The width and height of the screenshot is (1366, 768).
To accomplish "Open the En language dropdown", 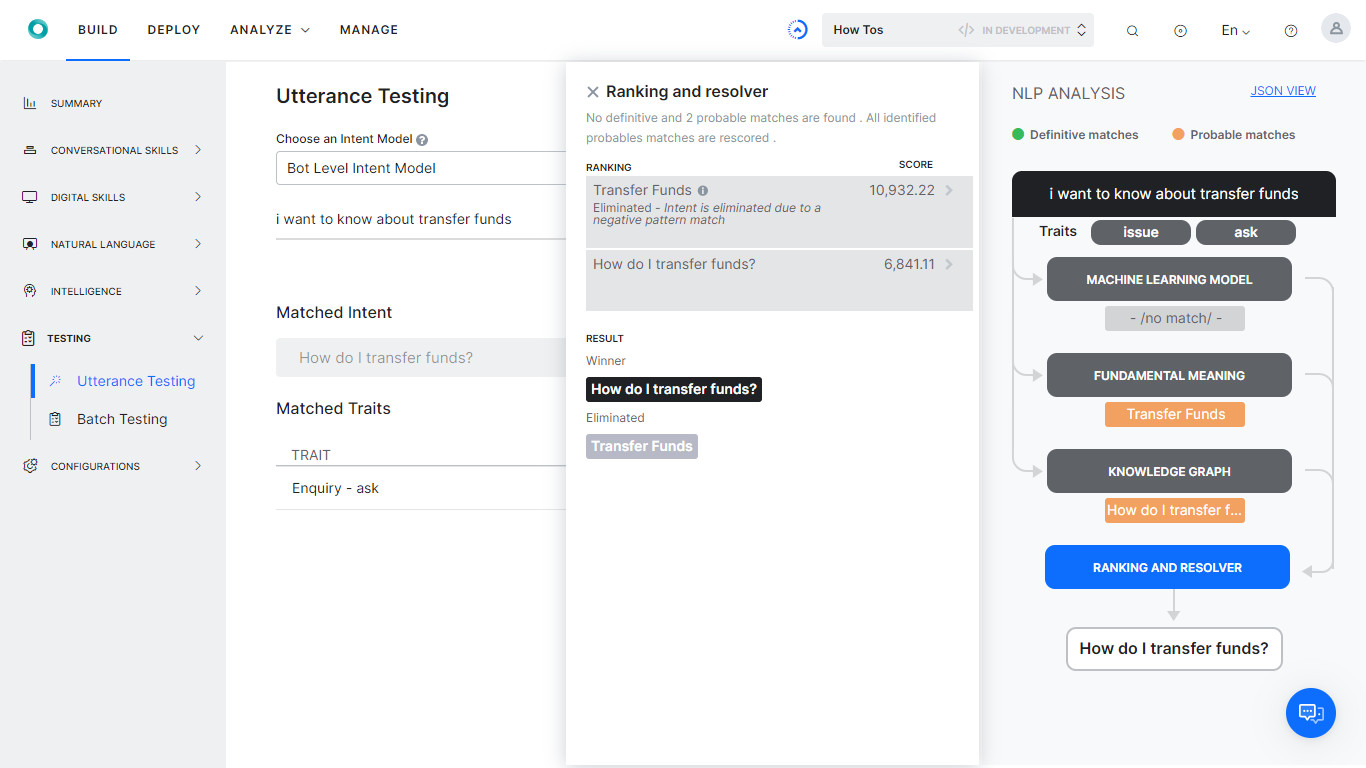I will click(x=1235, y=31).
